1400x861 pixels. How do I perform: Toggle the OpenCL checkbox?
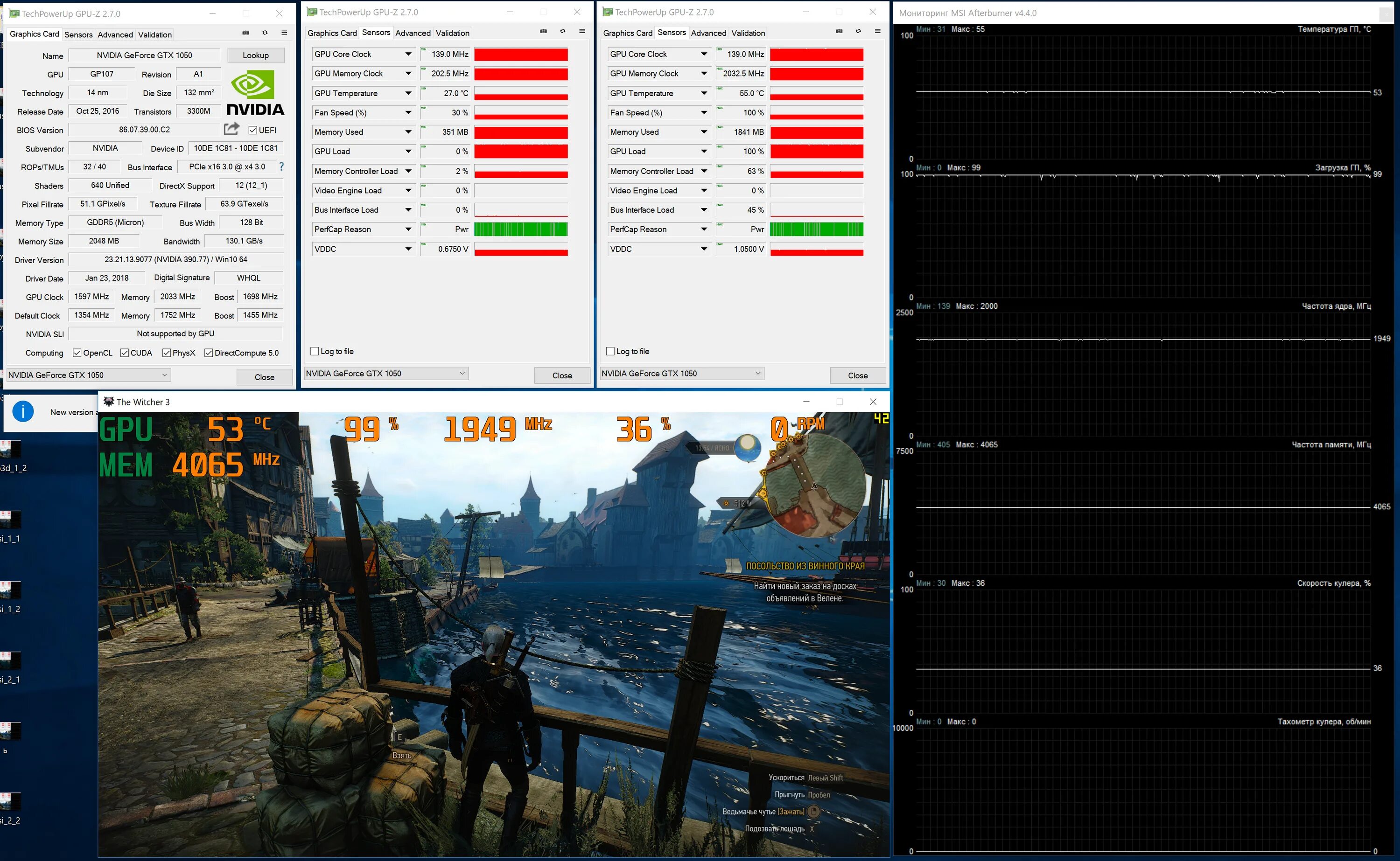77,353
